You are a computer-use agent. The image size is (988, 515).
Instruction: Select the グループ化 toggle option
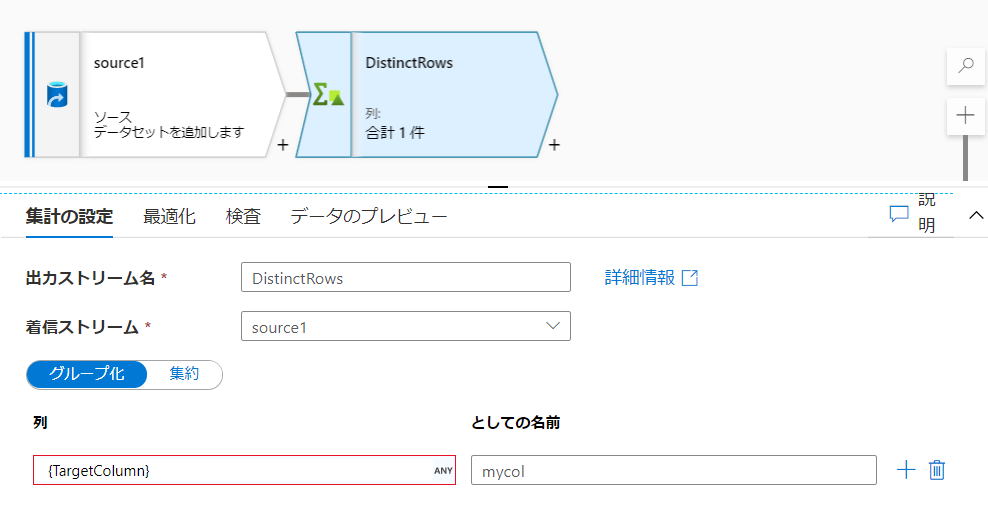[87, 374]
